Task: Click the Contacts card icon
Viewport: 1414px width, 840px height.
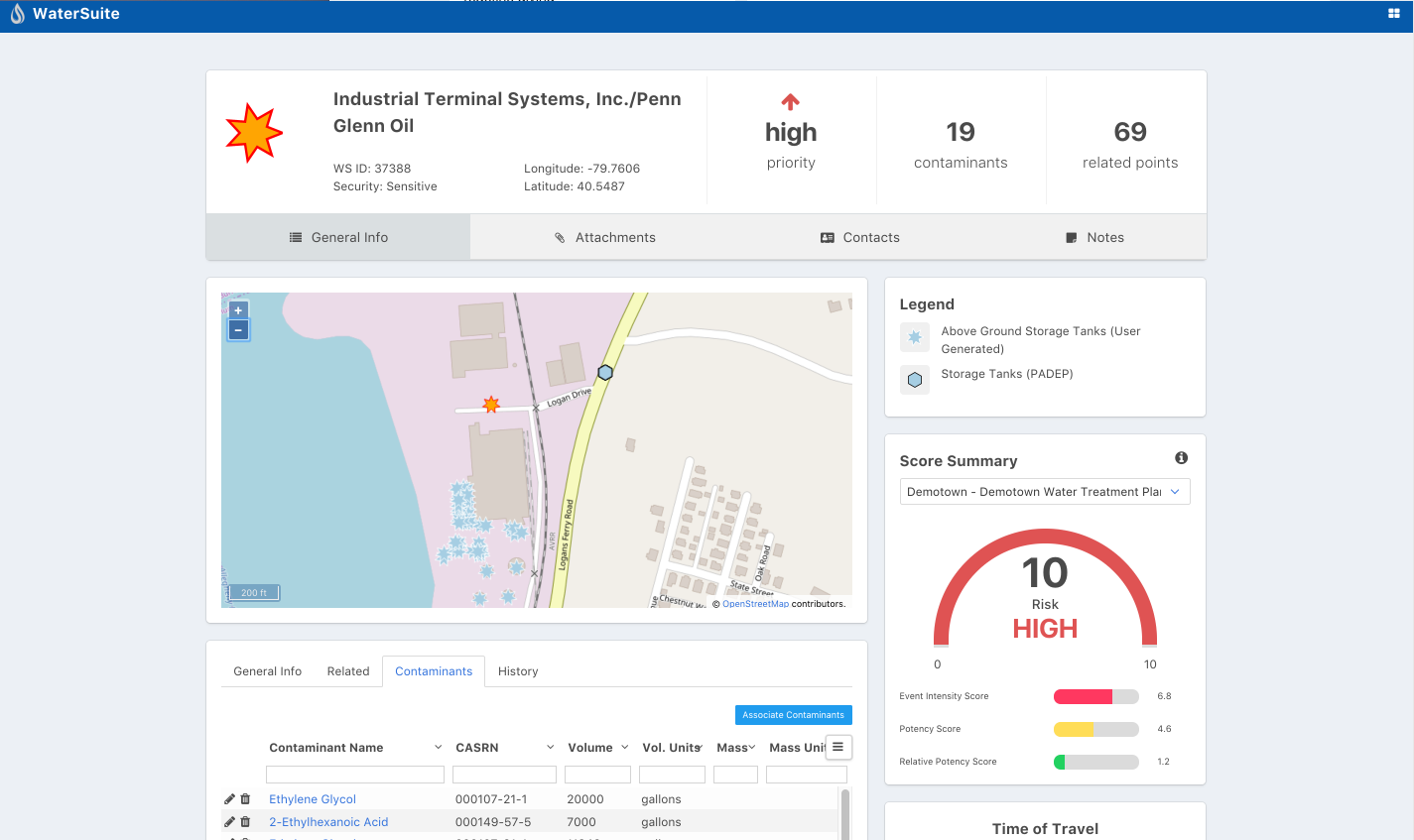Action: pyautogui.click(x=828, y=238)
